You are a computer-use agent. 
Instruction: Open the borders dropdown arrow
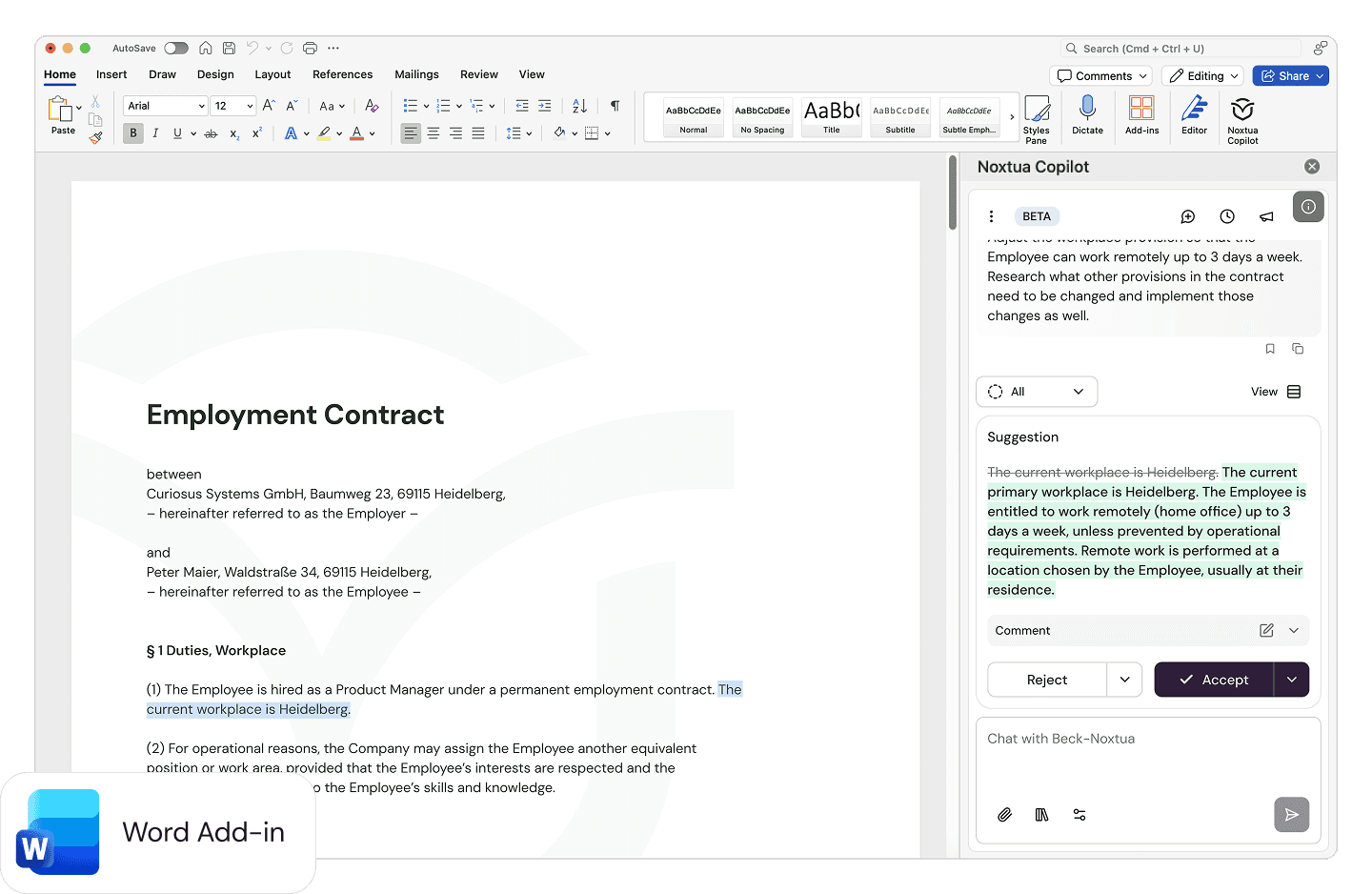click(x=607, y=133)
